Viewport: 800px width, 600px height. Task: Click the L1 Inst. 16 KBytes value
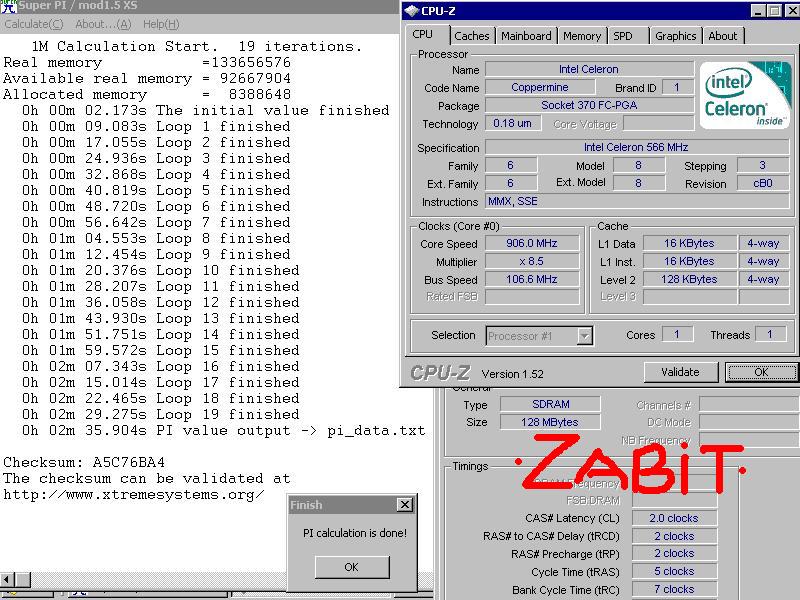click(689, 261)
